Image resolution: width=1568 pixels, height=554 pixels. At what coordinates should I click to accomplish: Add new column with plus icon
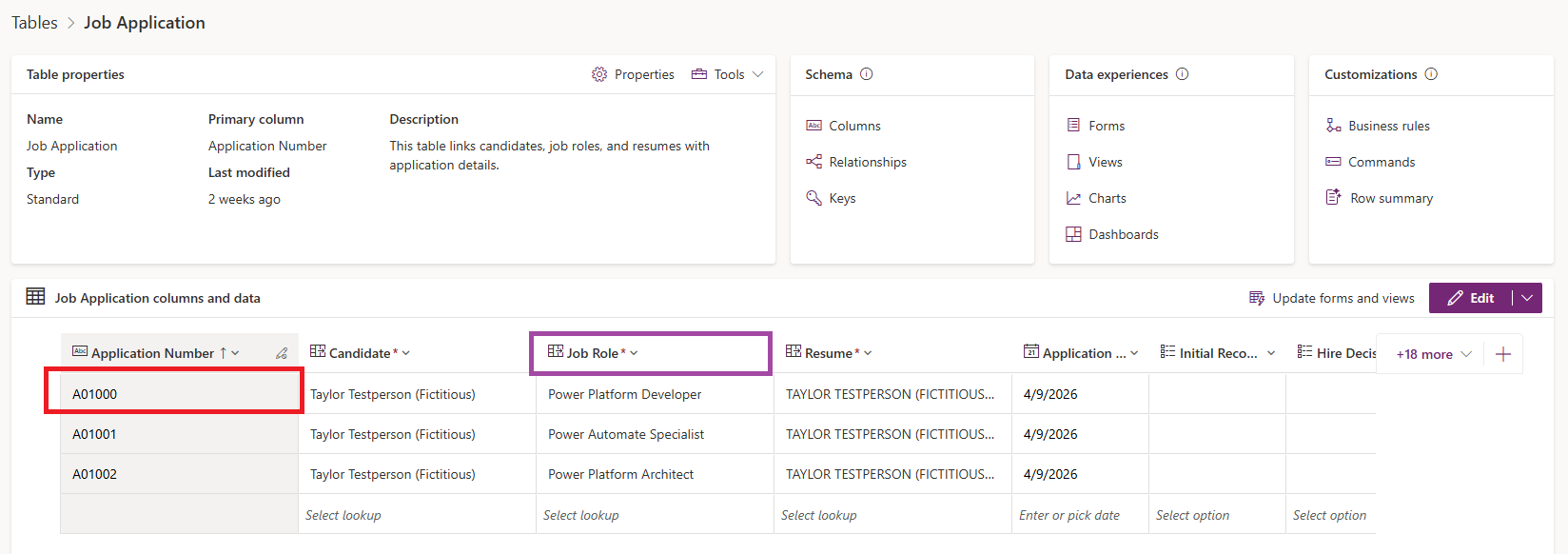point(1503,354)
